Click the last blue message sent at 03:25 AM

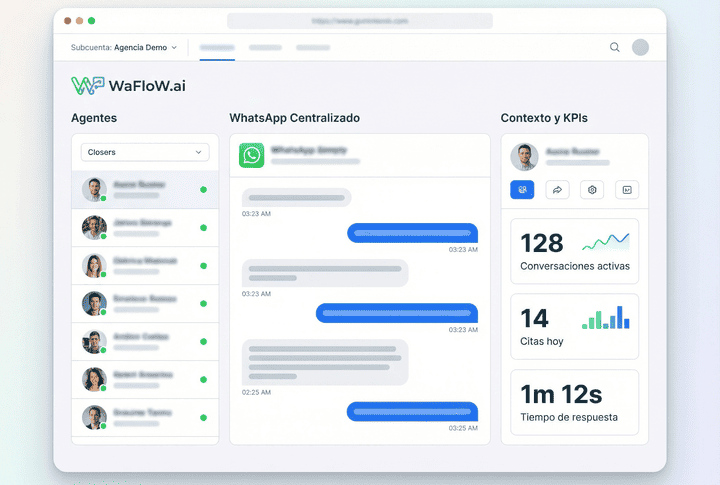click(412, 411)
